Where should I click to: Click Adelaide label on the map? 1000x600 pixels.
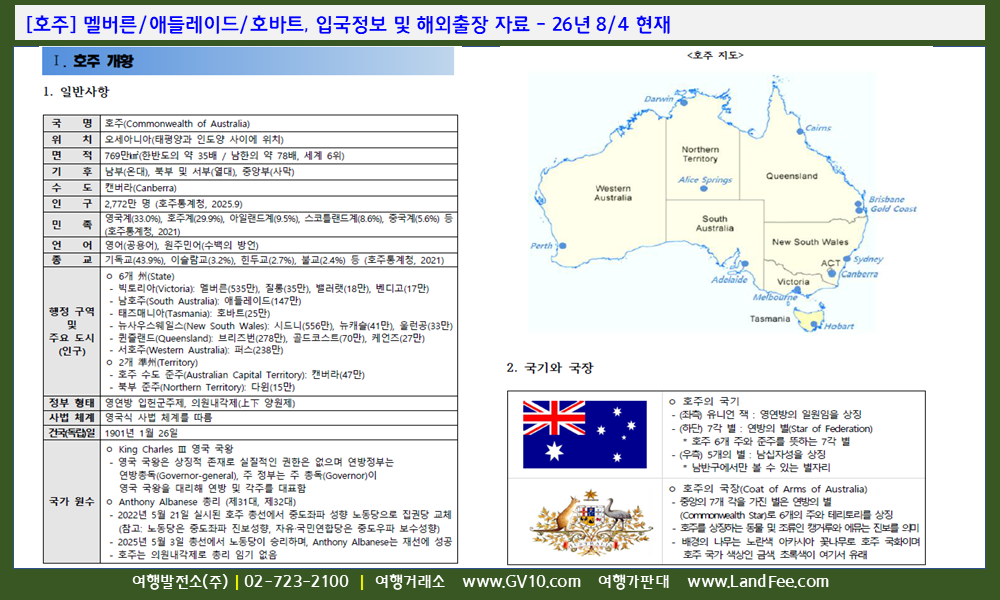730,279
